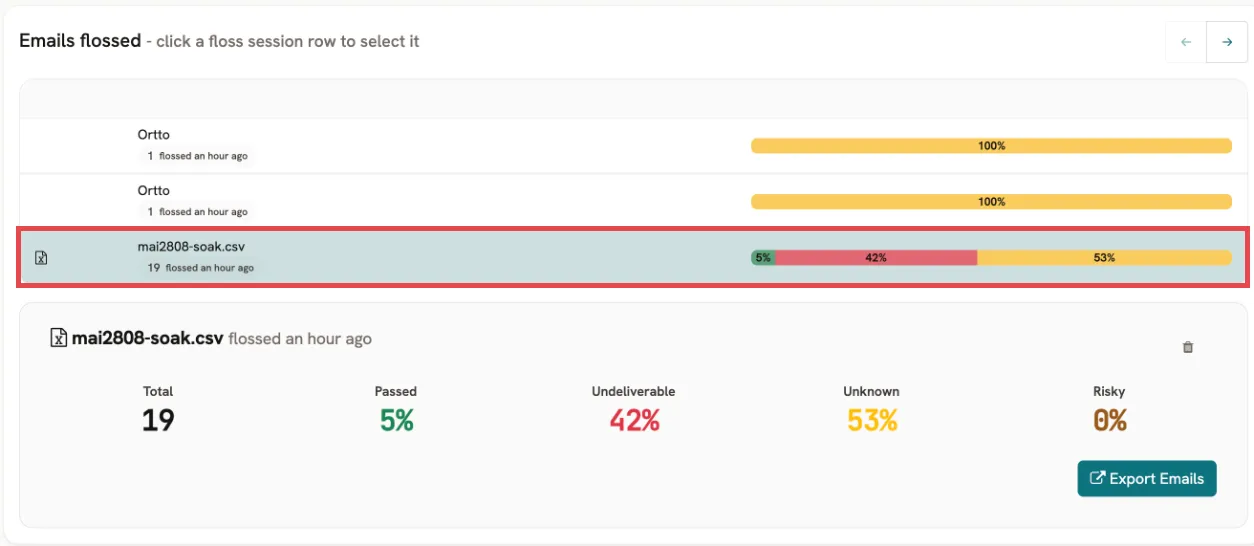The height and width of the screenshot is (546, 1254).
Task: Click the red 42% undeliverable bar segment
Action: click(x=876, y=258)
